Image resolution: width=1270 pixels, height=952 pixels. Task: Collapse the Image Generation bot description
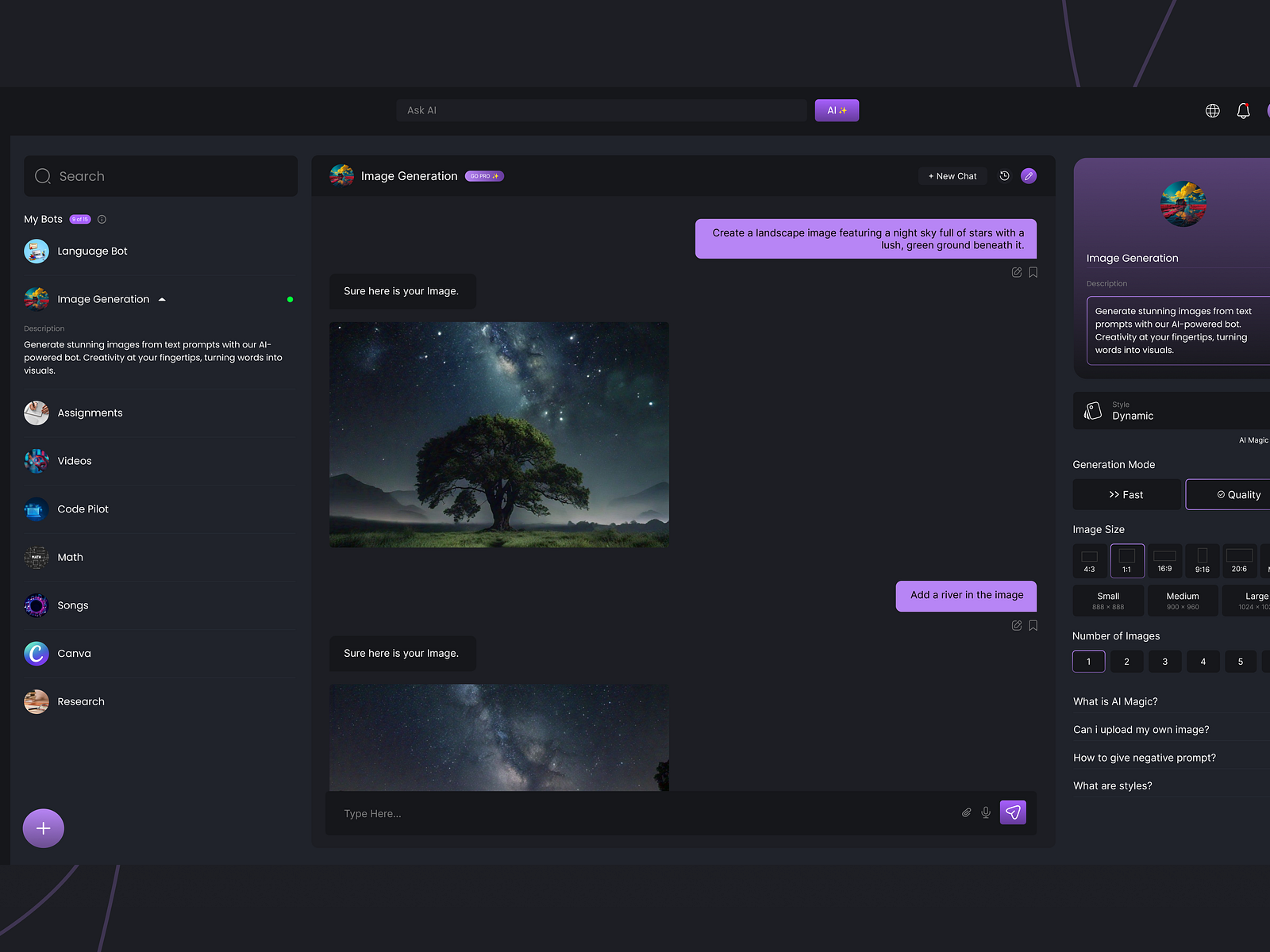point(161,299)
